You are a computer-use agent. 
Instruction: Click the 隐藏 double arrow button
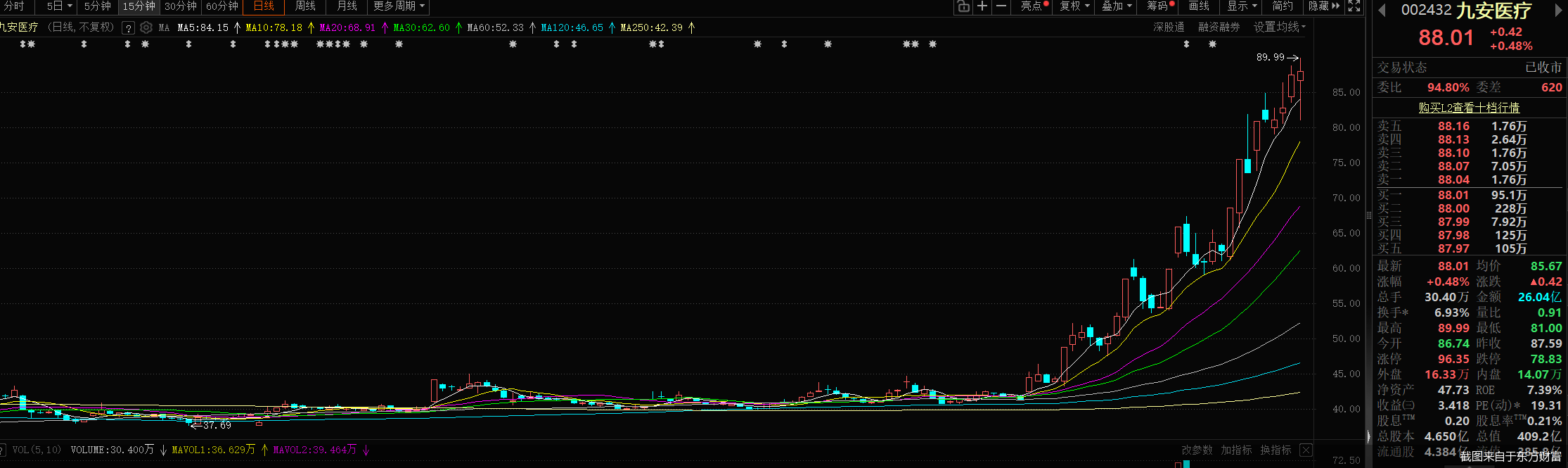[x=1324, y=6]
